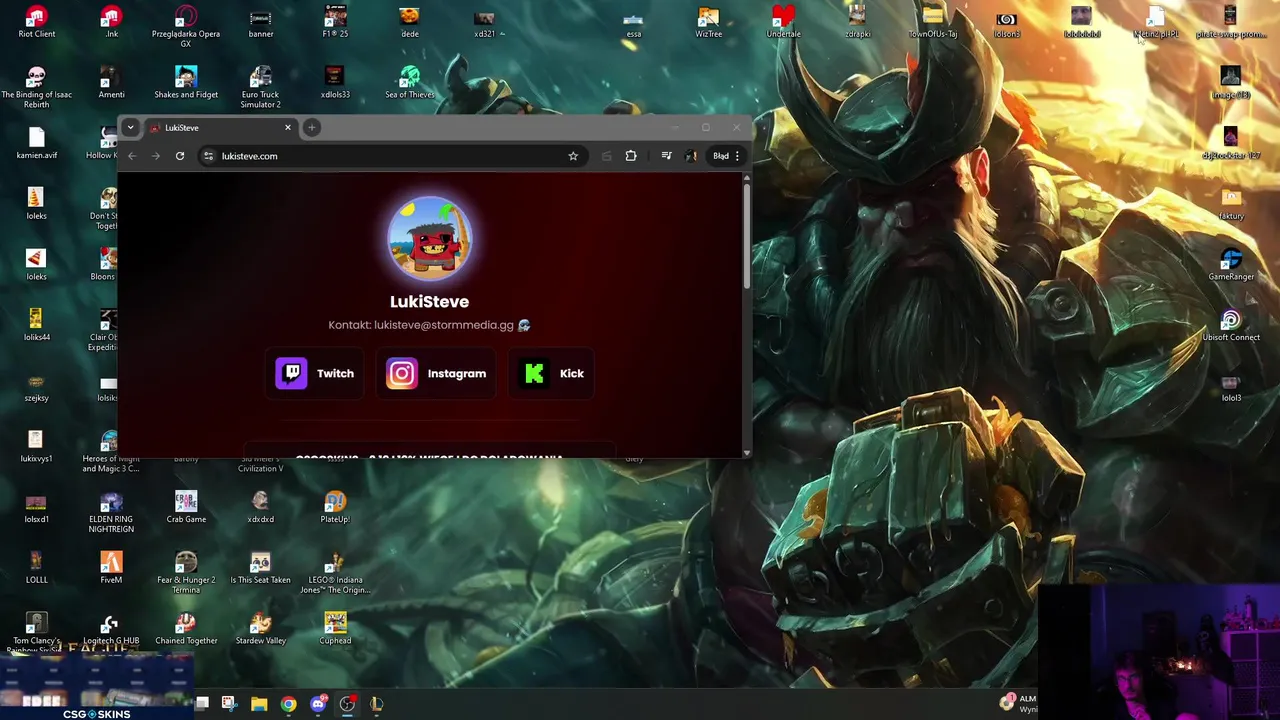Reload the lukisteve.com page

coord(180,156)
